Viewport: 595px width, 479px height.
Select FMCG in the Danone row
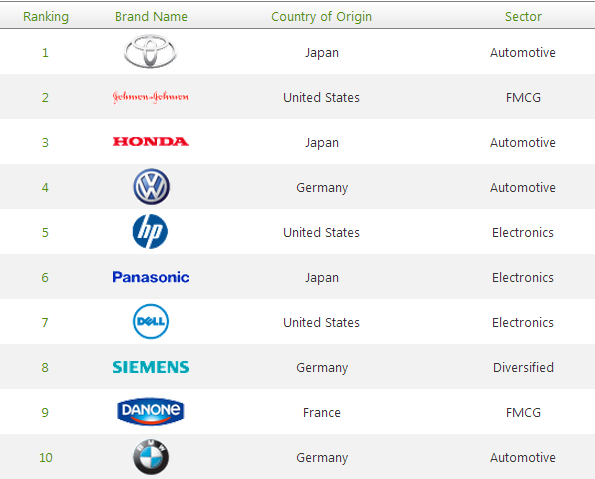(x=523, y=412)
